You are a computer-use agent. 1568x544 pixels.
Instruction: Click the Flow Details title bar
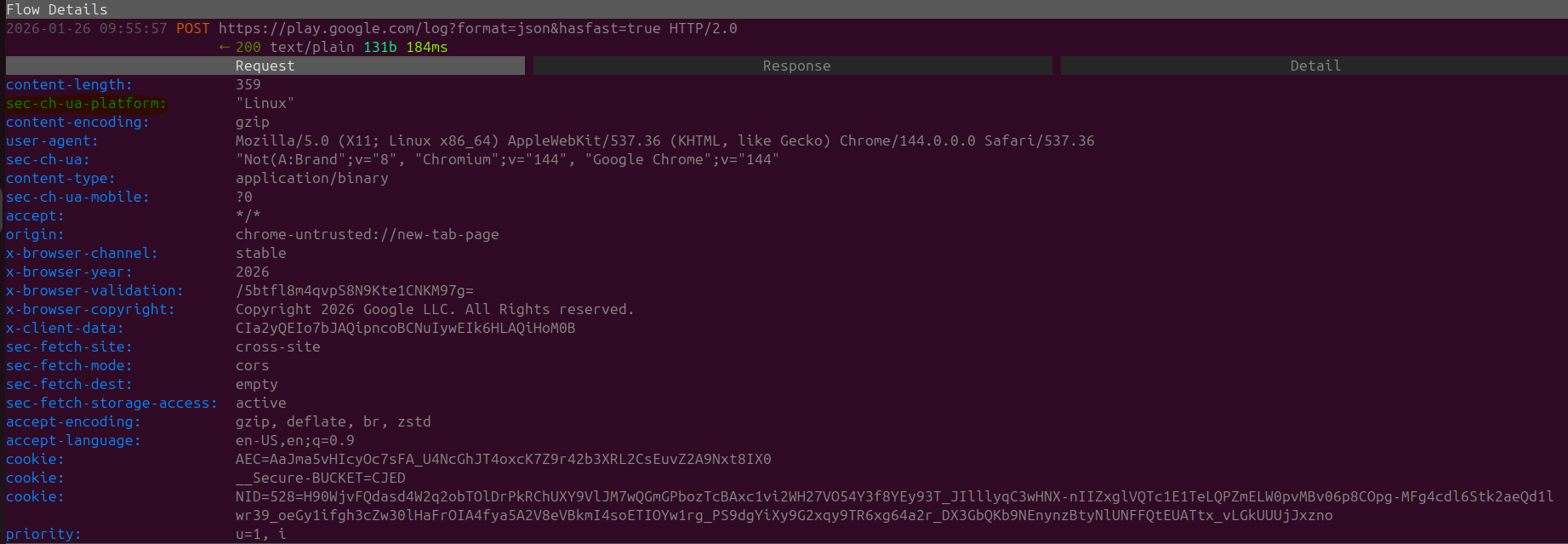(56, 9)
